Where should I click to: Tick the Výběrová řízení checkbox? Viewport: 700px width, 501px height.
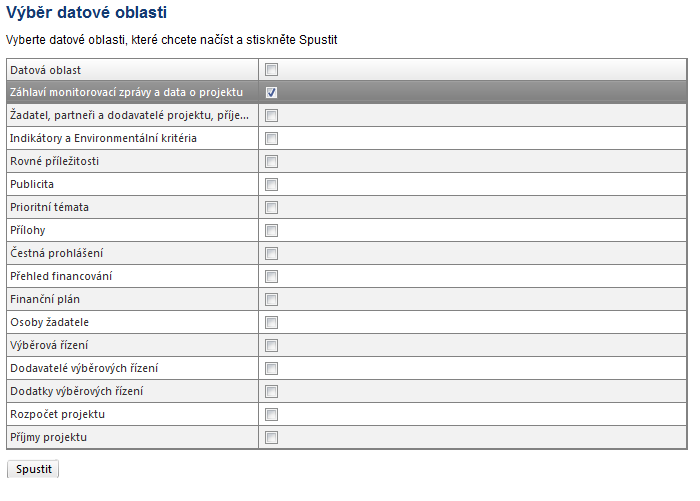coord(271,346)
